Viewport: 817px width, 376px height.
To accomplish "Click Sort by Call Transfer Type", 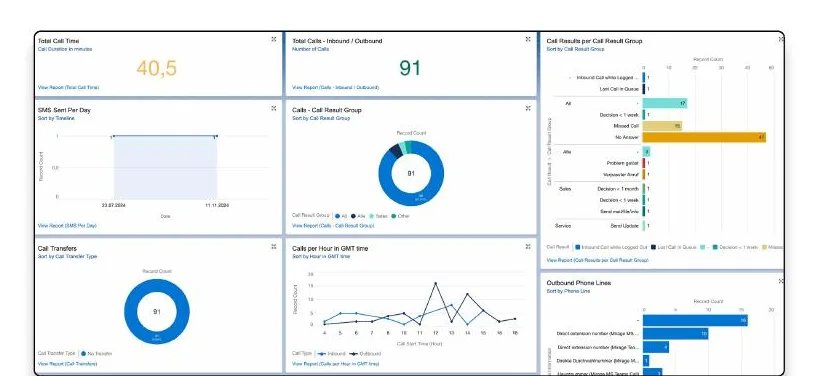I will pos(67,256).
